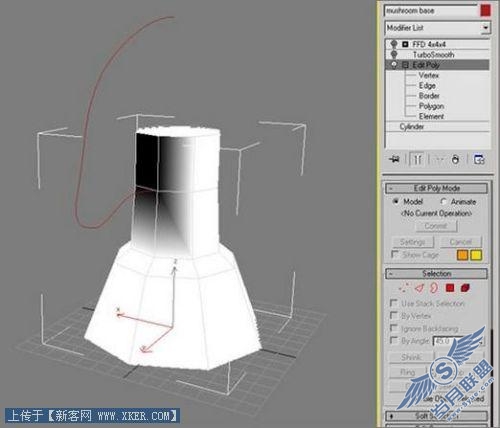Click the Pin Stack icon
The height and width of the screenshot is (428, 500).
394,159
